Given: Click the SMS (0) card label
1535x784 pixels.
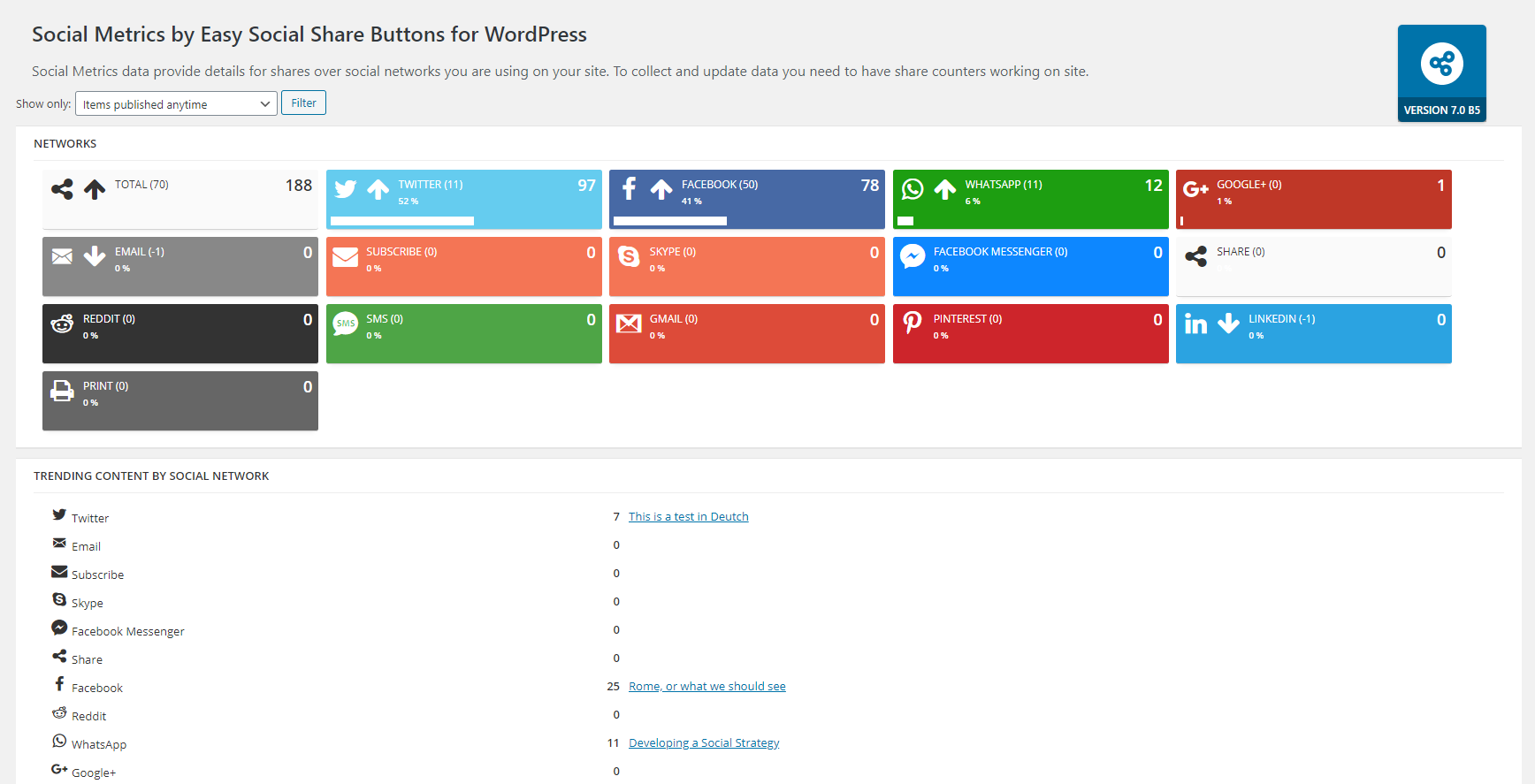Looking at the screenshot, I should (x=385, y=319).
